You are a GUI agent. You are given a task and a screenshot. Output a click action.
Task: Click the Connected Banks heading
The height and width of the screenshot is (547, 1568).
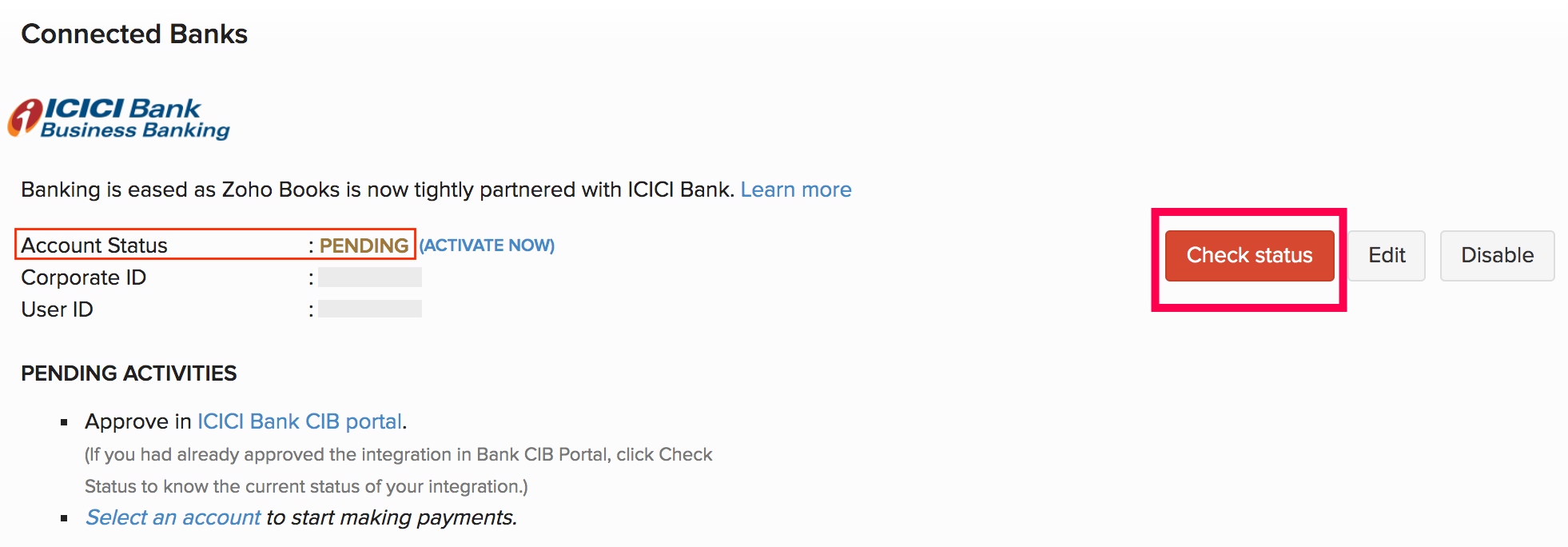click(134, 34)
